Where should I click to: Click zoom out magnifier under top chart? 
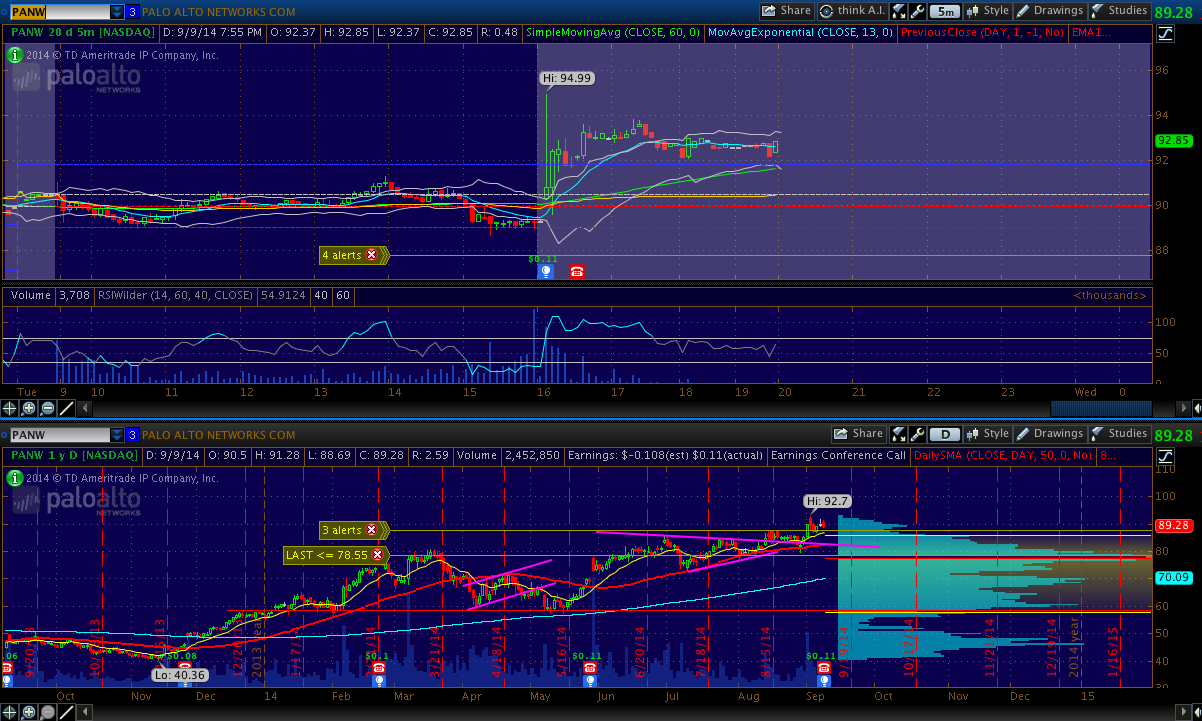(x=48, y=408)
